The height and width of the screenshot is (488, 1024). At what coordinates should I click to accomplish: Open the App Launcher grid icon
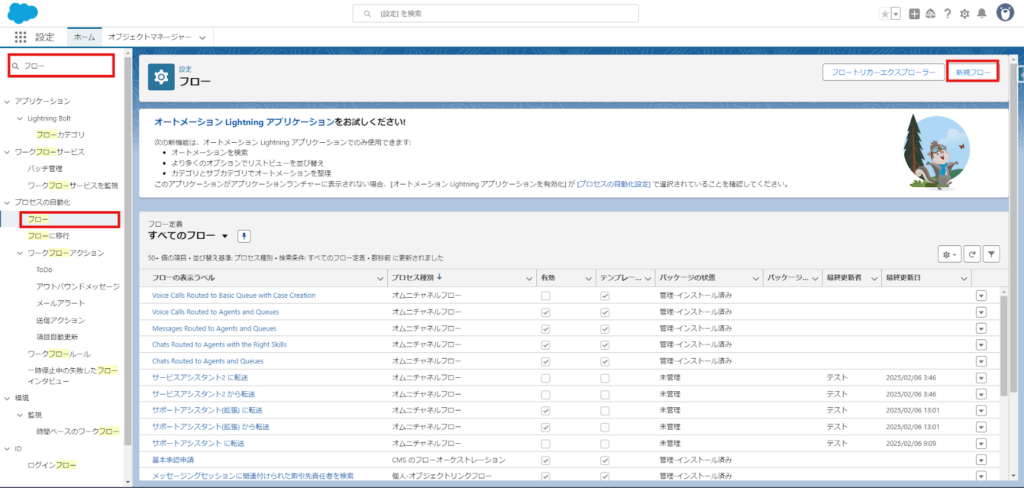[x=20, y=37]
